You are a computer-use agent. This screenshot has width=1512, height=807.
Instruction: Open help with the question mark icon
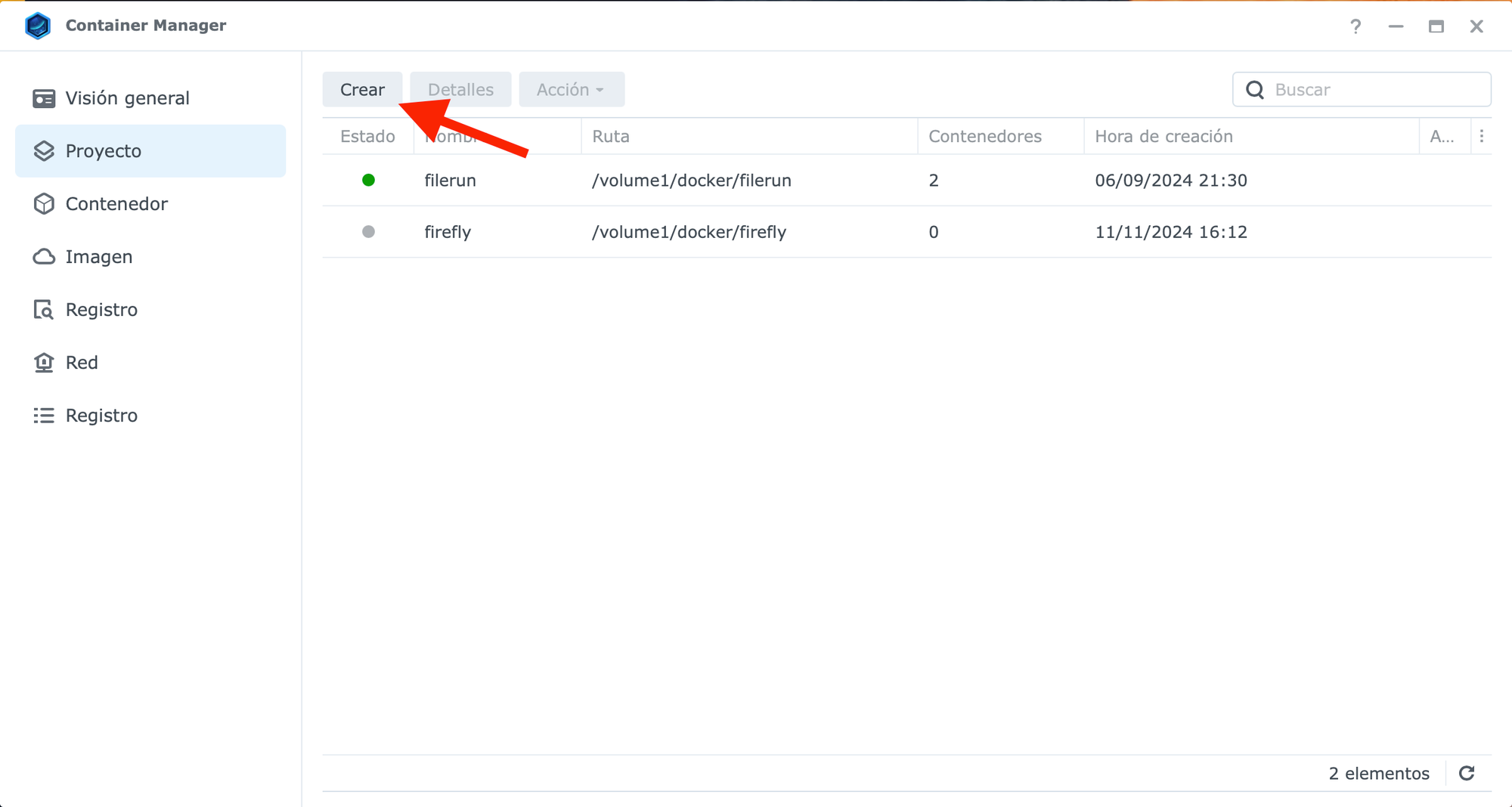(1356, 26)
